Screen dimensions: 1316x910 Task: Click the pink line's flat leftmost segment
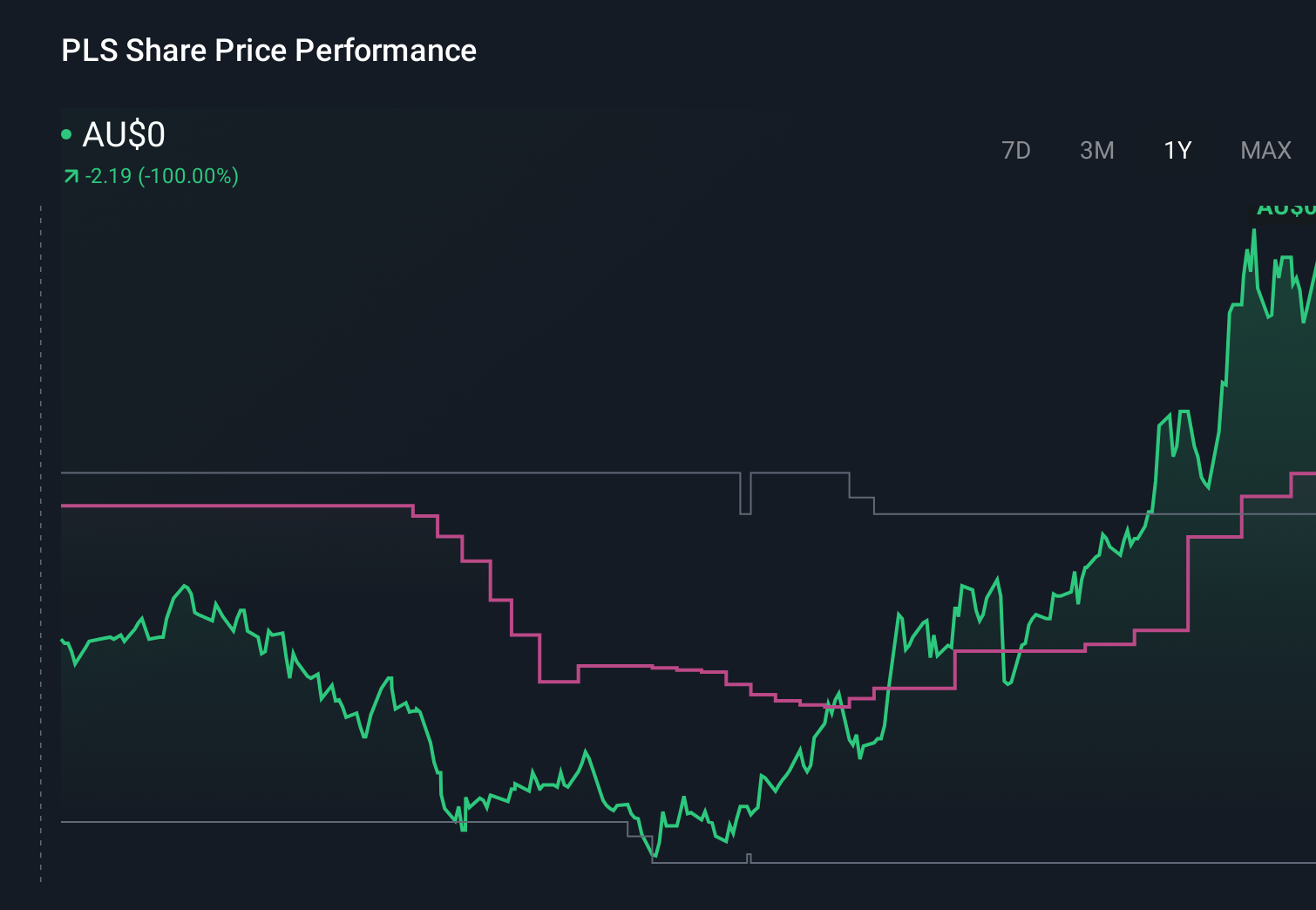click(x=235, y=506)
